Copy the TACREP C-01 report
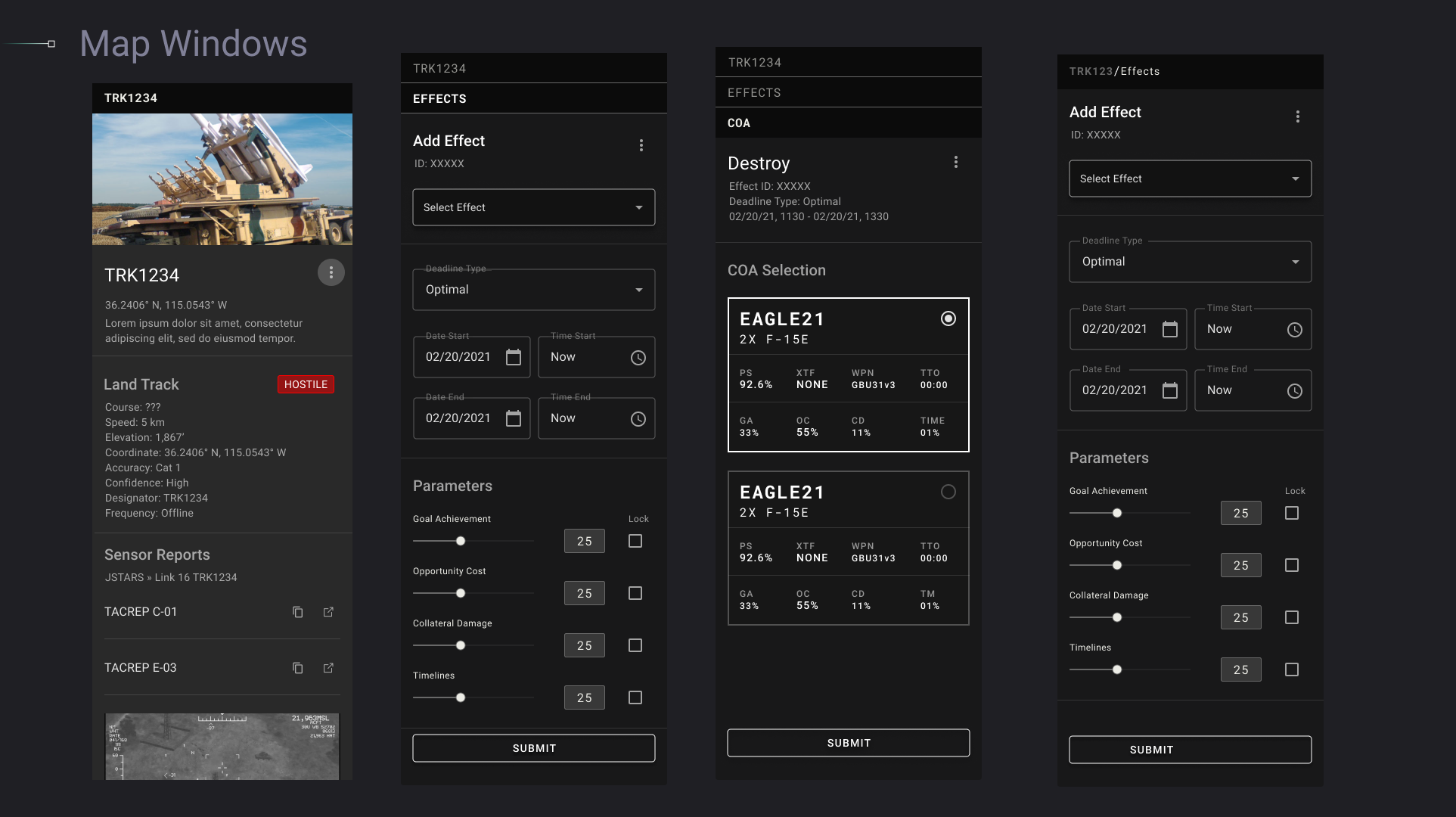Viewport: 1456px width, 817px height. click(x=297, y=611)
